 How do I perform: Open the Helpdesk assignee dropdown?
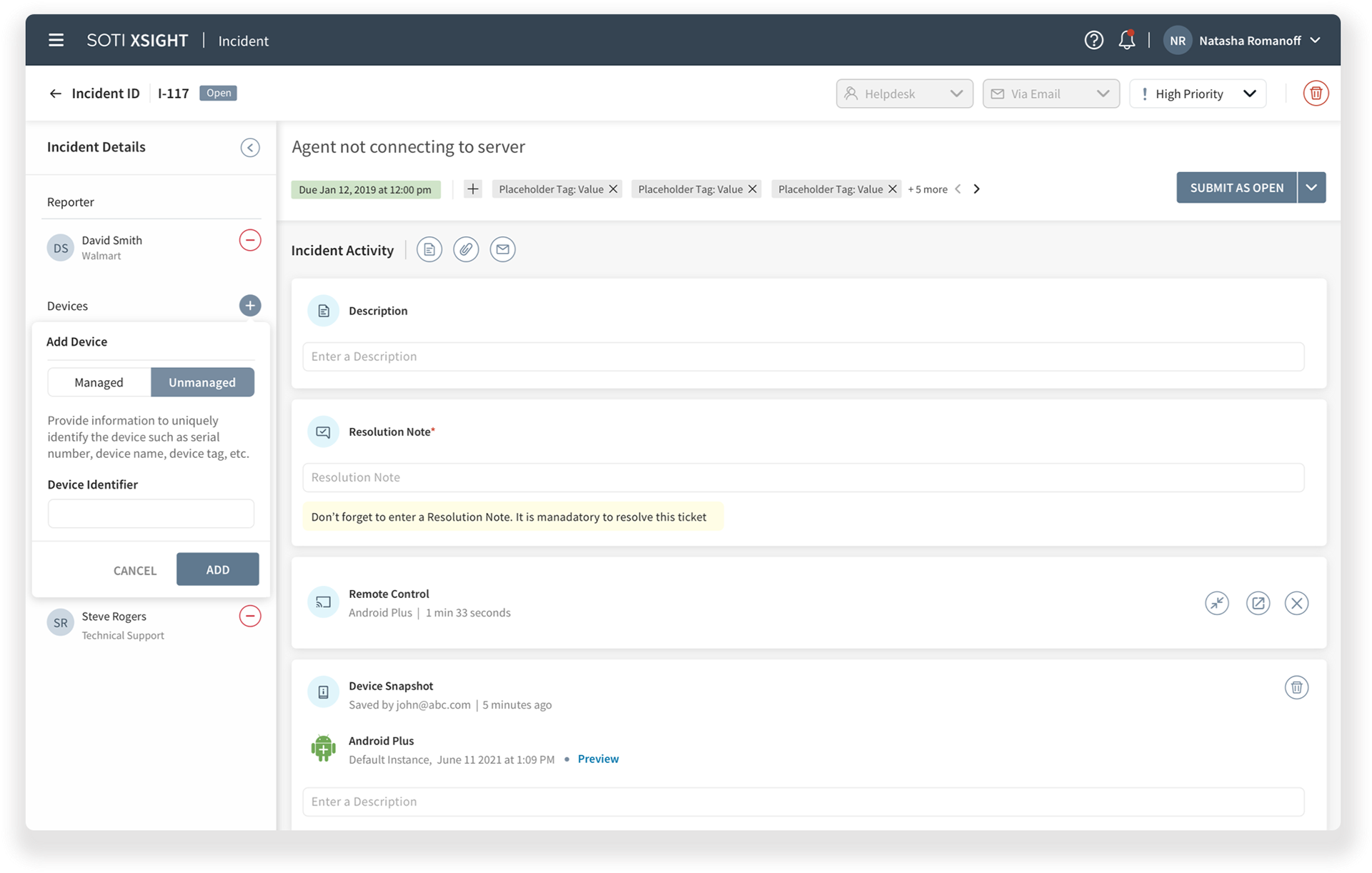(x=905, y=94)
